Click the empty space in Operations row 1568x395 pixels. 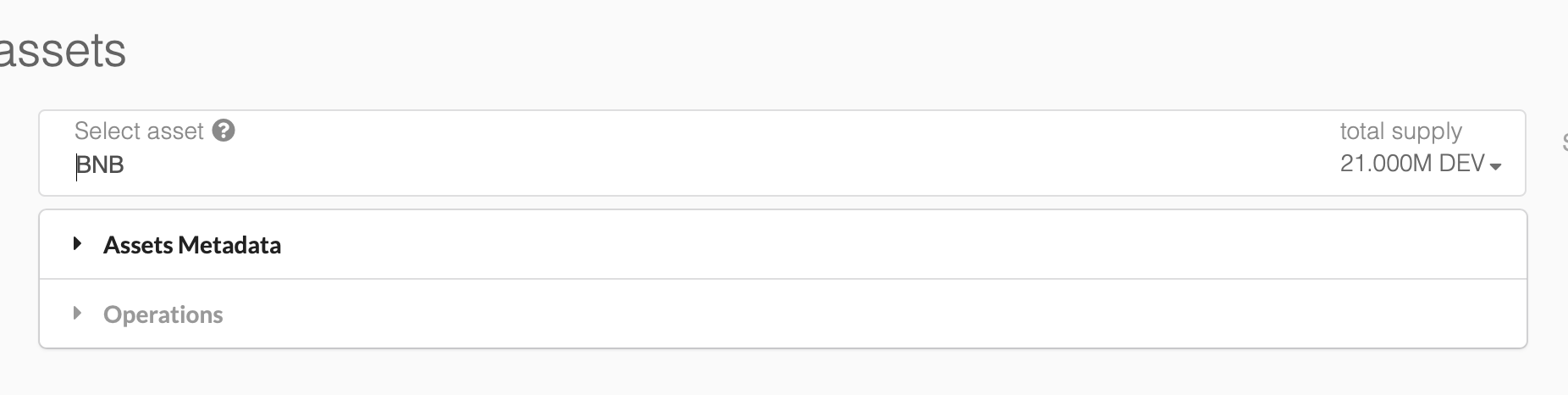(847, 314)
